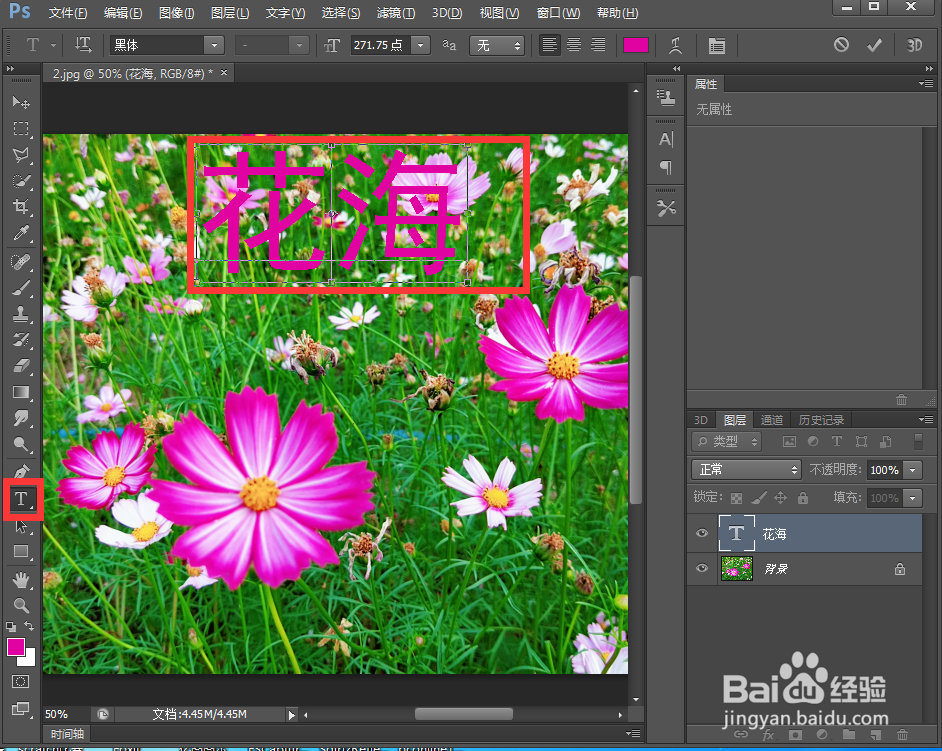Open the layer opacity dropdown
This screenshot has width=942, height=751.
[x=913, y=470]
